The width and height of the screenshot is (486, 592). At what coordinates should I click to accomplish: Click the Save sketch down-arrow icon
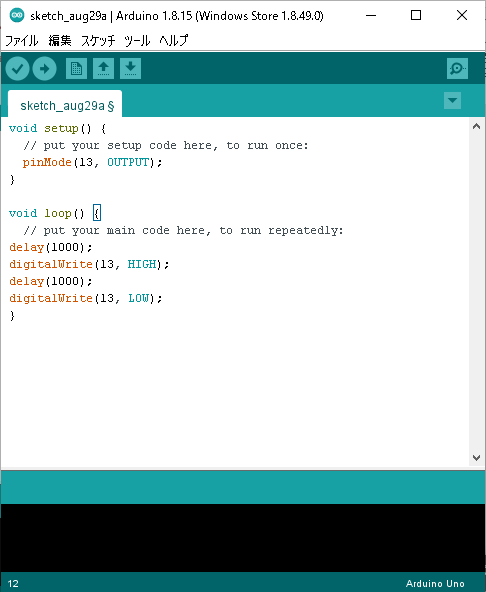point(130,69)
